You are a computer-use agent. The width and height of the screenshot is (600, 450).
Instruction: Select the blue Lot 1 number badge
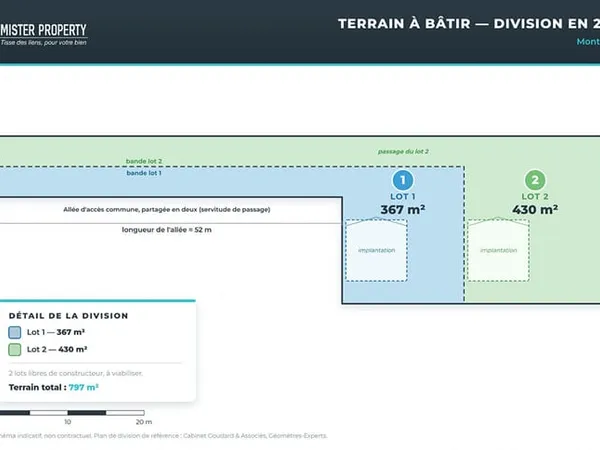pyautogui.click(x=403, y=180)
